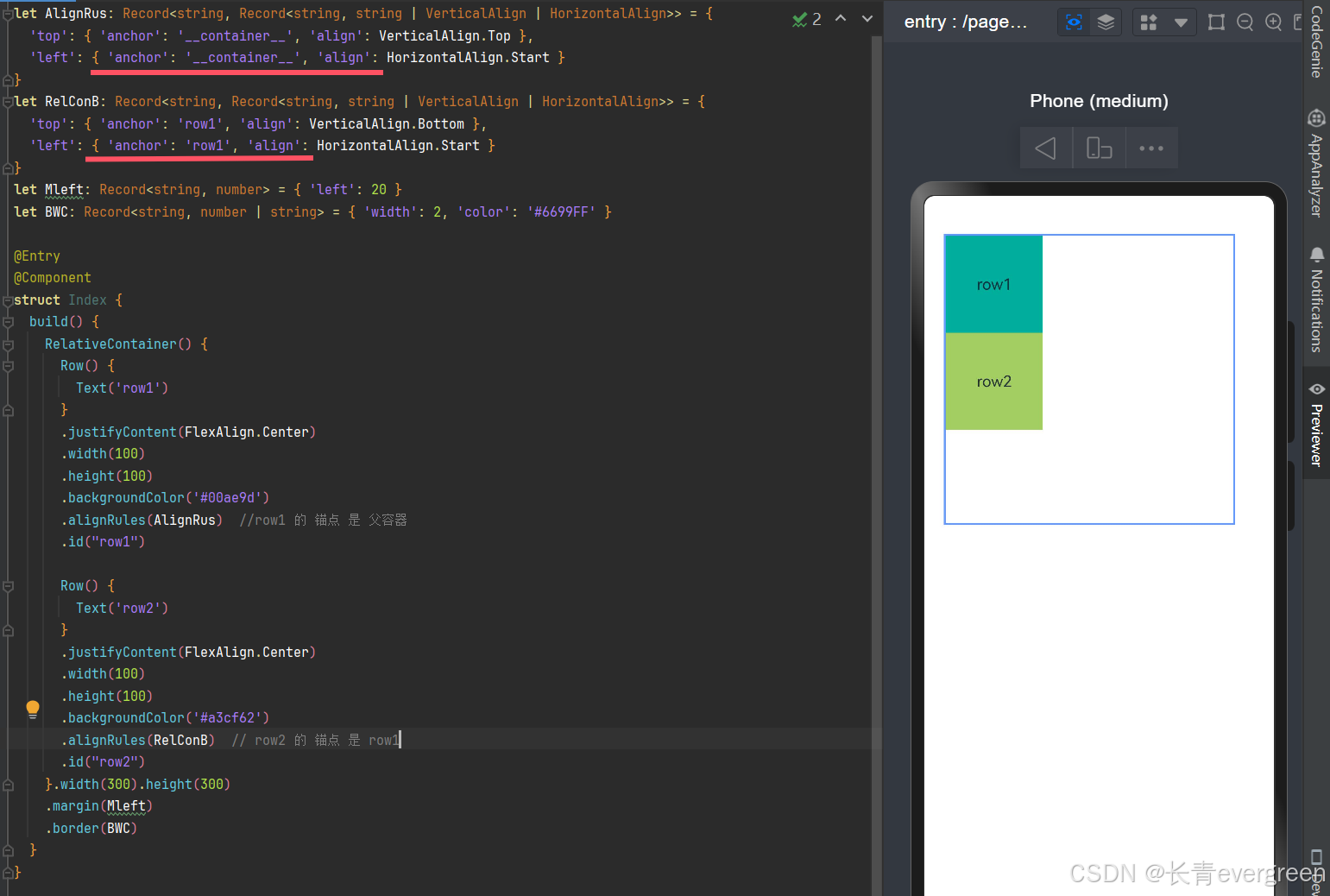Viewport: 1330px width, 896px height.
Task: Click '.alignRules(RelConB)' call in code
Action: tap(138, 740)
